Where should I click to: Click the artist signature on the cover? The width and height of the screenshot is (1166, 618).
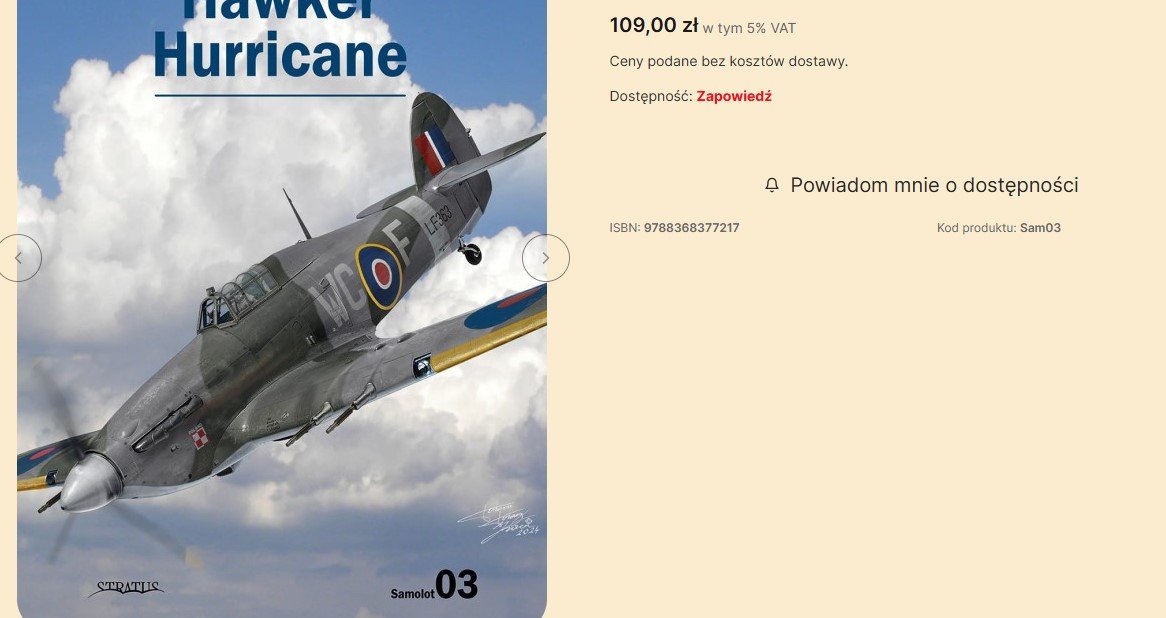[498, 524]
